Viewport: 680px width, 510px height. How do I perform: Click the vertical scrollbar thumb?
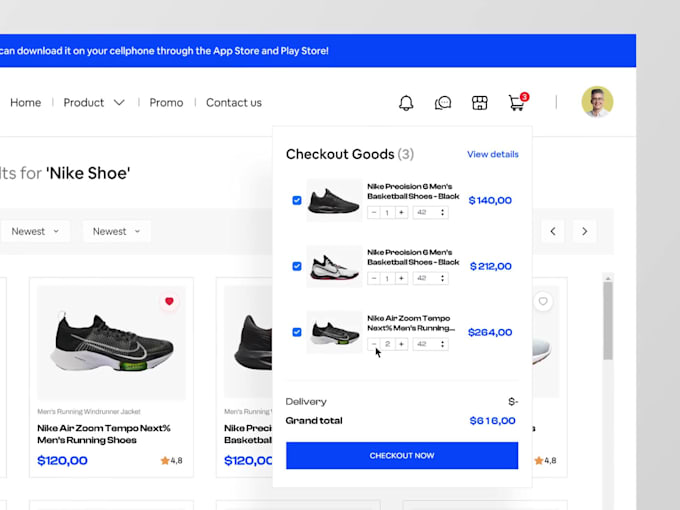tap(608, 321)
